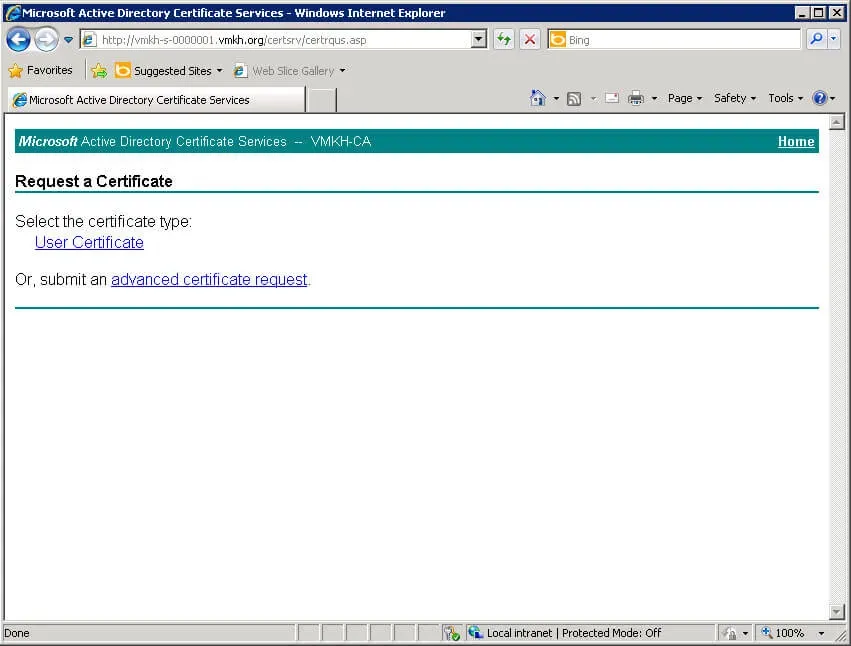Click the browser Forward button
851x646 pixels.
click(47, 40)
